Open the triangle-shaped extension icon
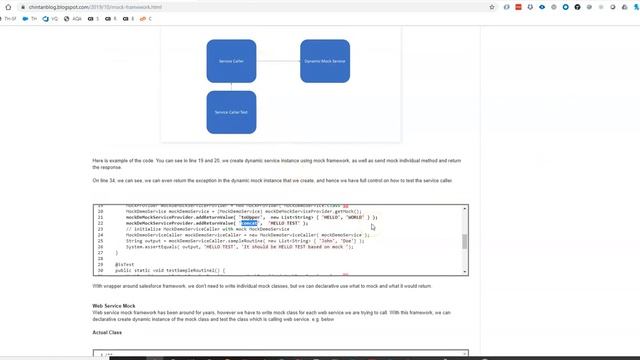Image resolution: width=640 pixels, height=360 pixels. [x=624, y=7]
